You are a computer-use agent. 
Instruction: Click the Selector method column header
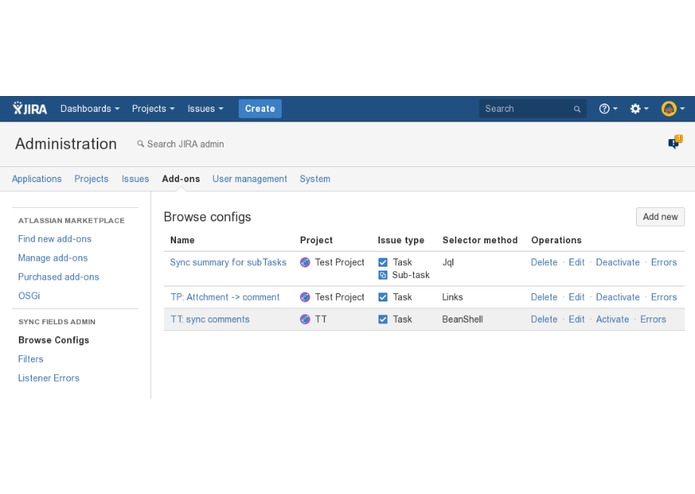[x=480, y=240]
